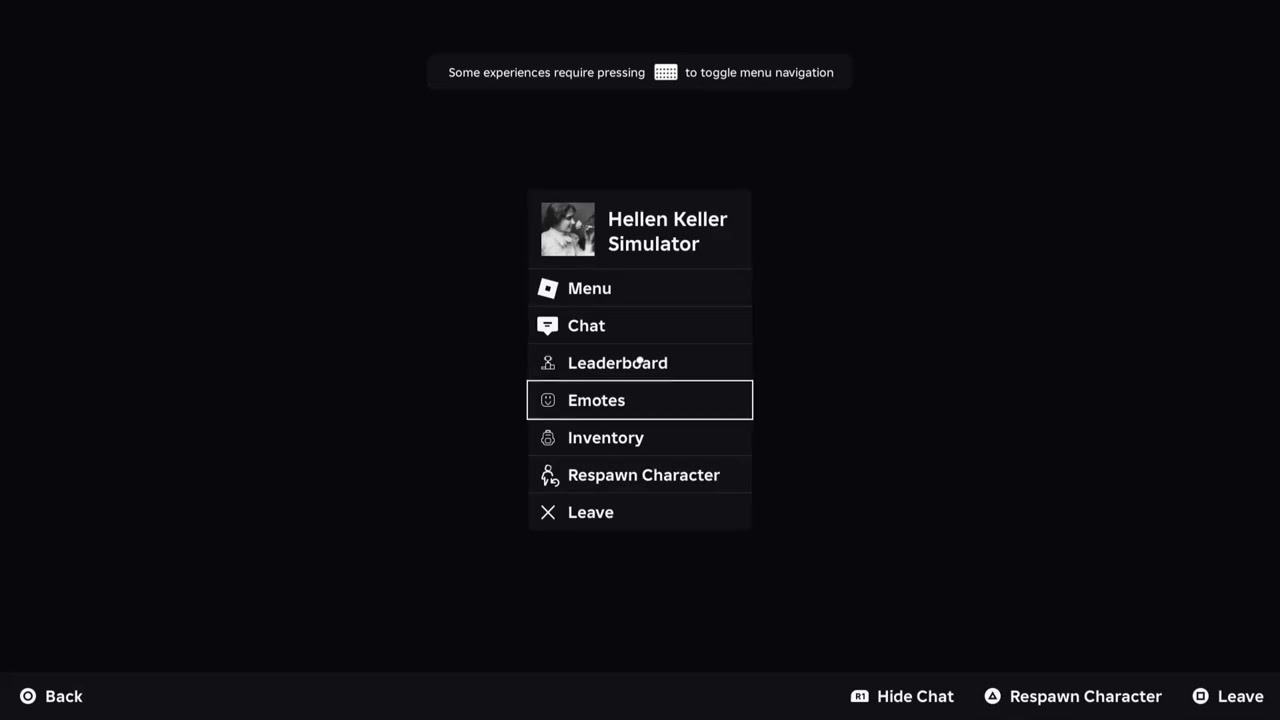The width and height of the screenshot is (1280, 720).
Task: Click the triangle button icon in bottom bar
Action: click(992, 696)
